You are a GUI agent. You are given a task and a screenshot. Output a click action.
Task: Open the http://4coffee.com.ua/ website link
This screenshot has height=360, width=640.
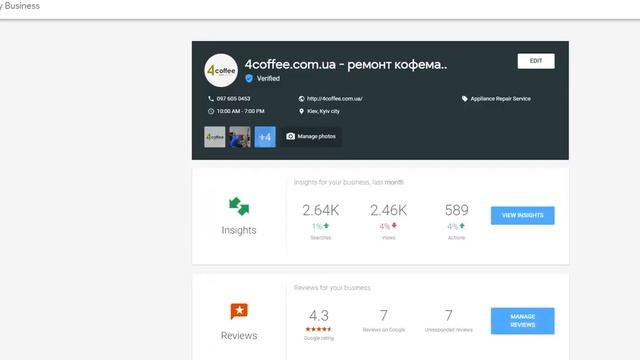335,99
